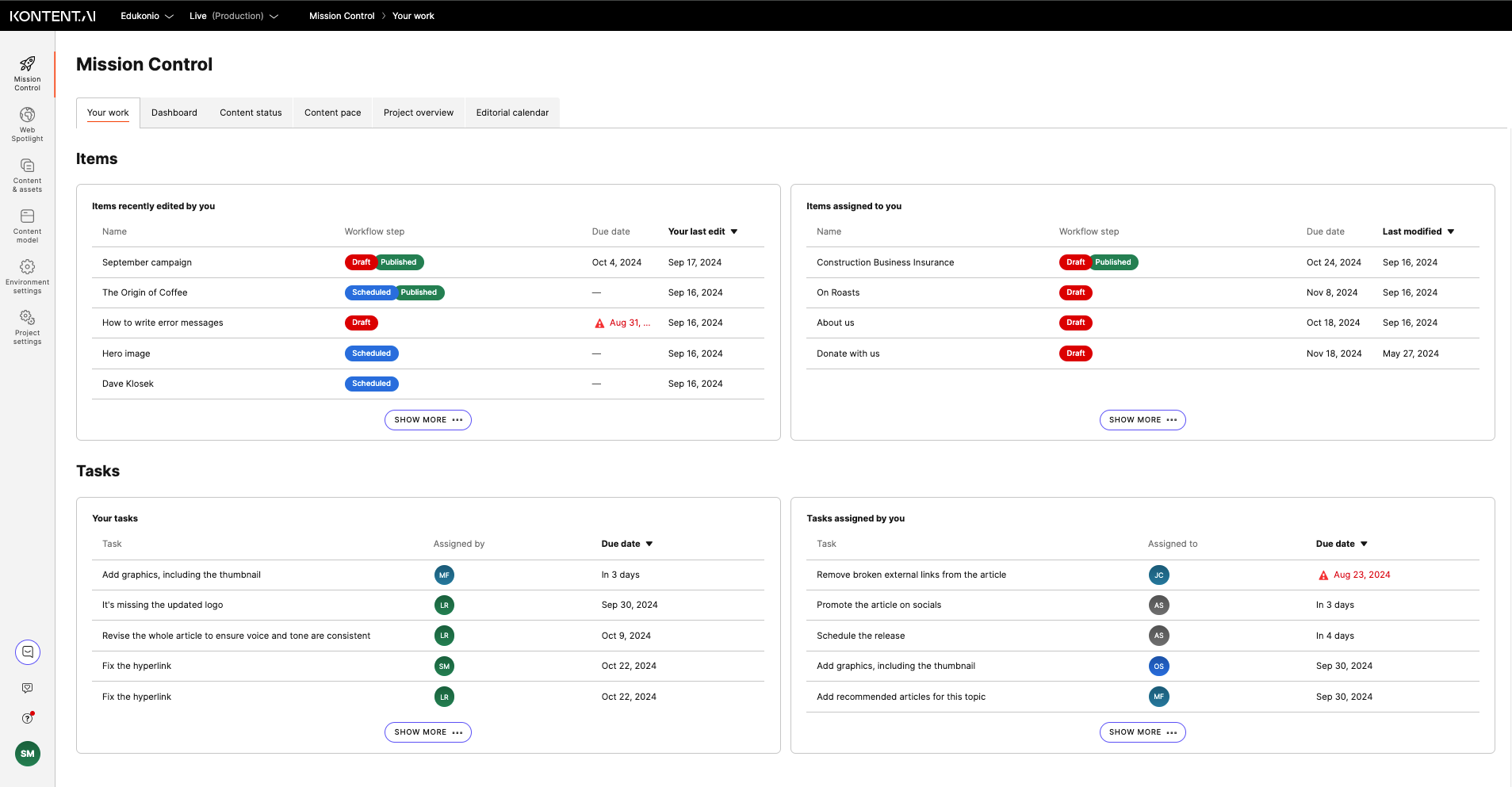Show more items recently edited by you

point(427,420)
